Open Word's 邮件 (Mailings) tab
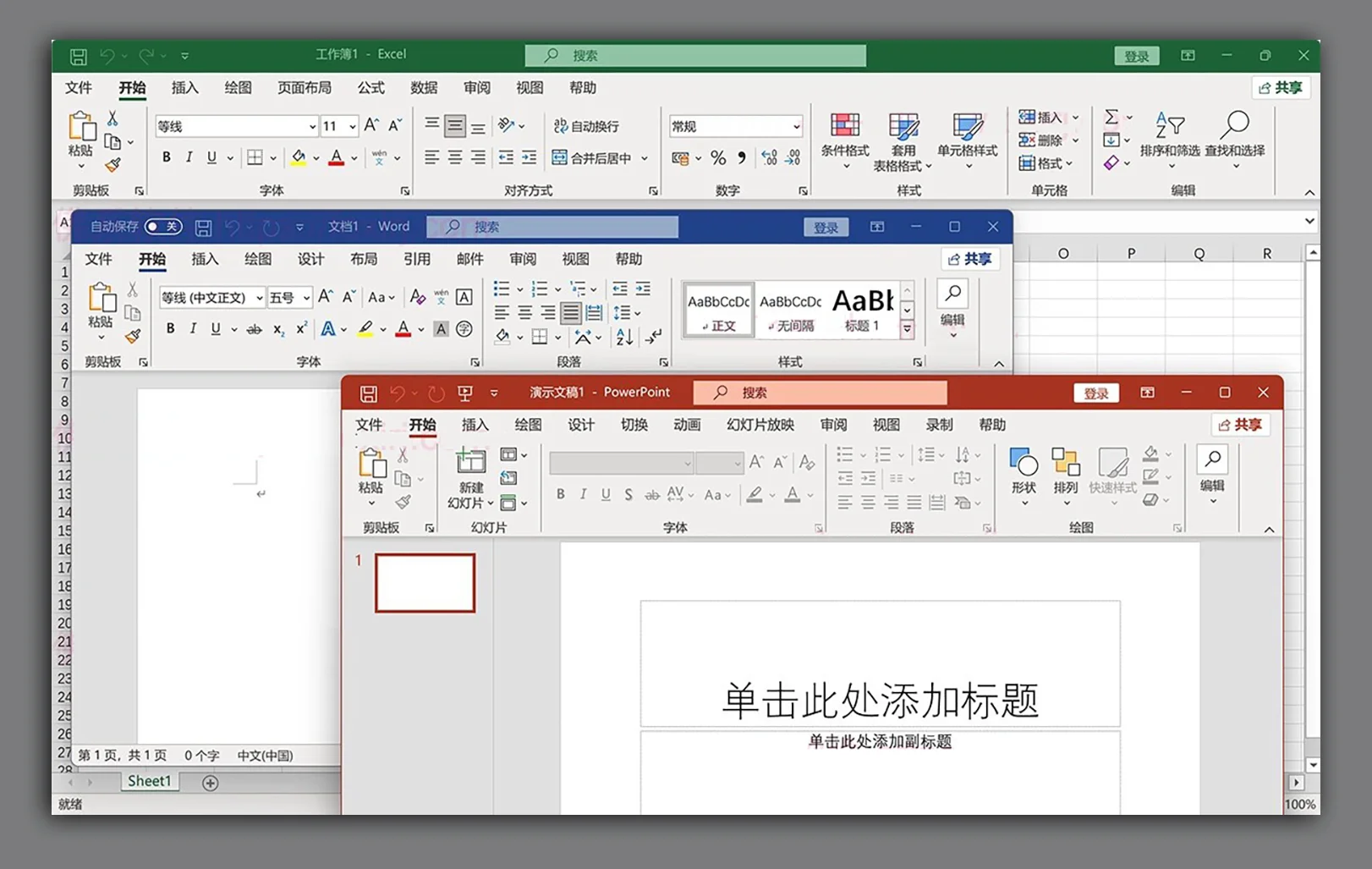 coord(469,259)
